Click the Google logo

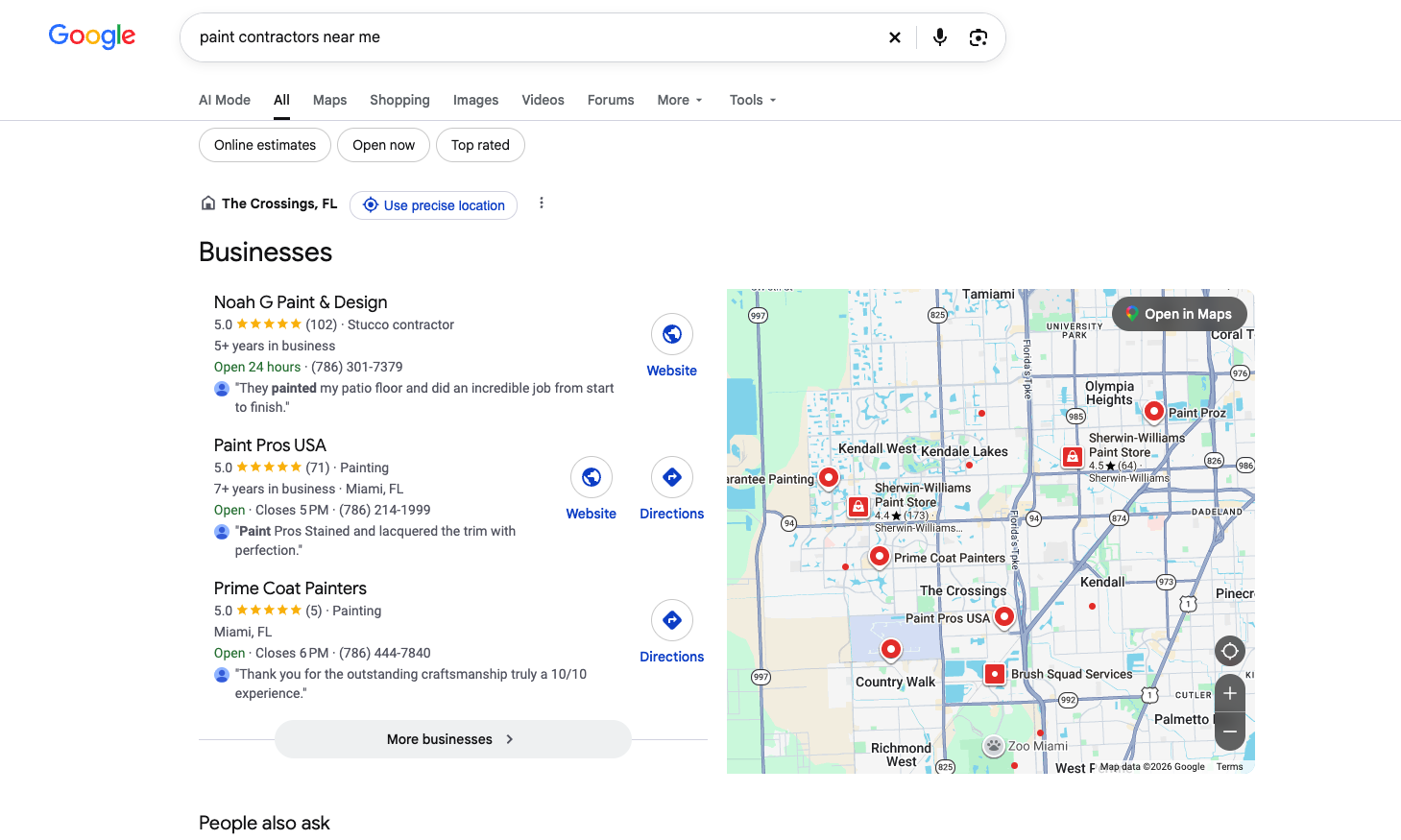pyautogui.click(x=92, y=36)
